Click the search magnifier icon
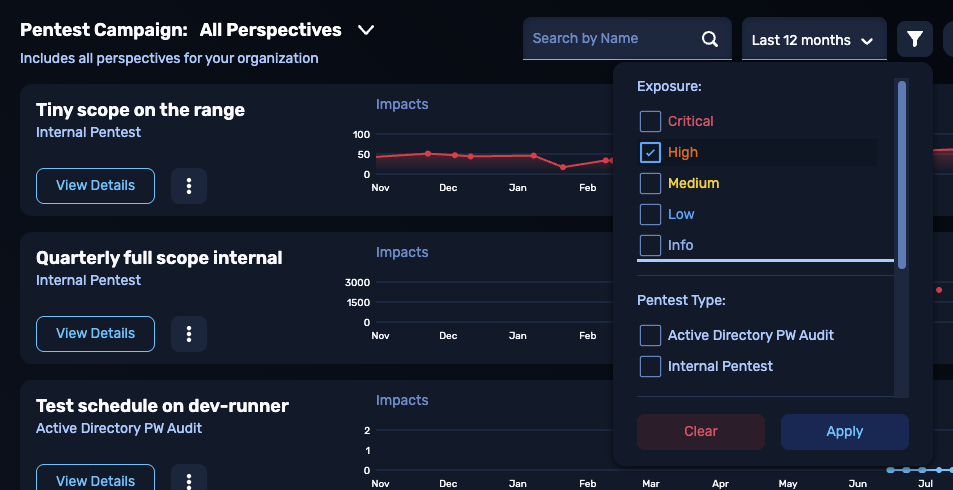 coord(710,39)
